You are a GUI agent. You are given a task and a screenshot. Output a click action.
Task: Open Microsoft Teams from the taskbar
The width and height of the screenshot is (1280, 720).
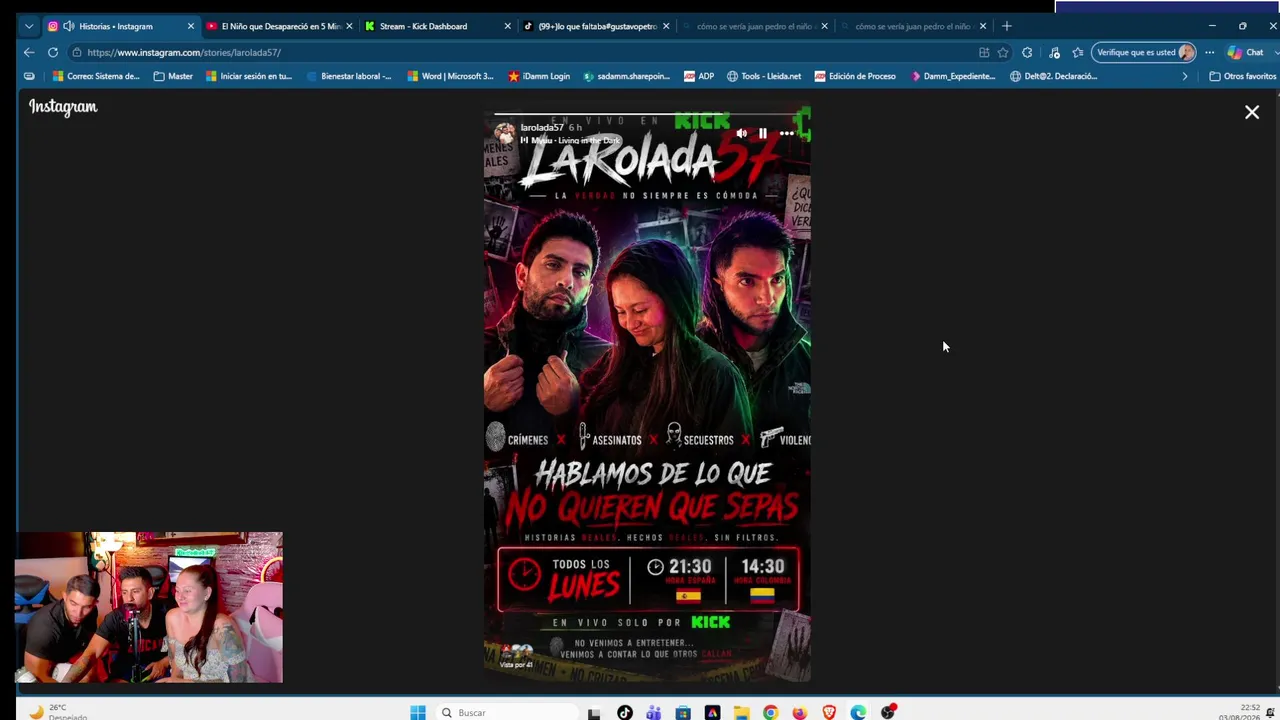pyautogui.click(x=654, y=713)
